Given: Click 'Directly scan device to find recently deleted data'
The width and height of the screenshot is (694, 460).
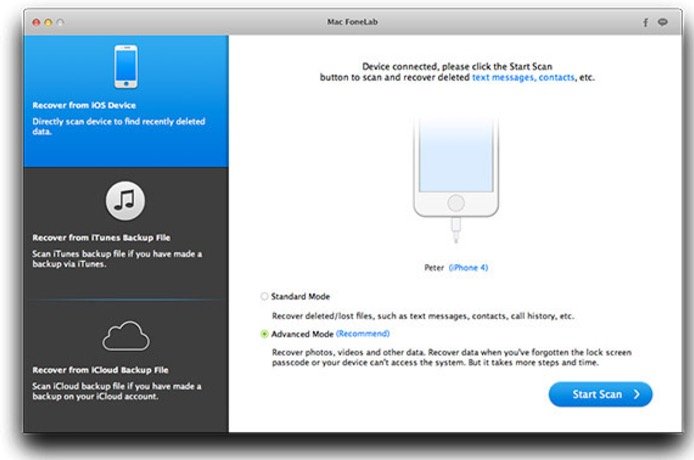Looking at the screenshot, I should [119, 126].
